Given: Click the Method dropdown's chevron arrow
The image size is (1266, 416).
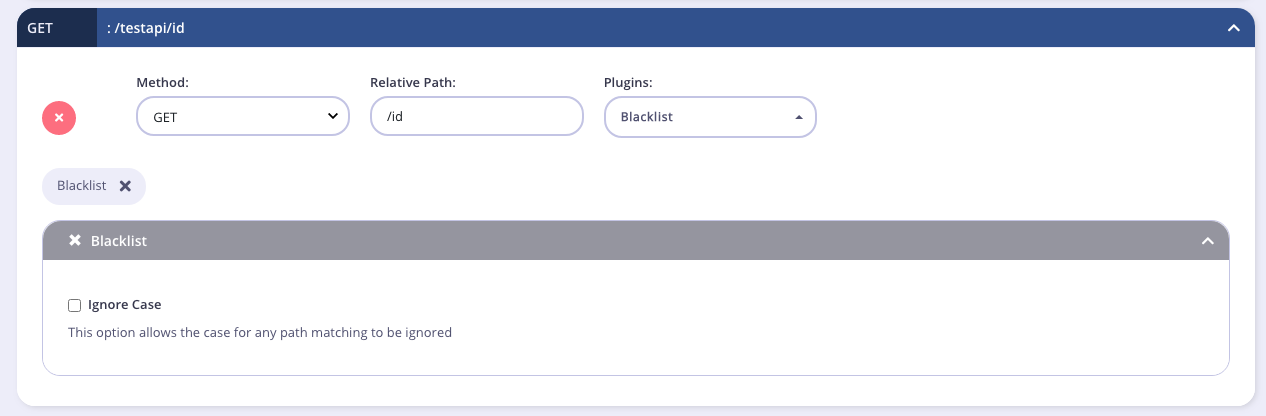Looking at the screenshot, I should click(x=333, y=116).
